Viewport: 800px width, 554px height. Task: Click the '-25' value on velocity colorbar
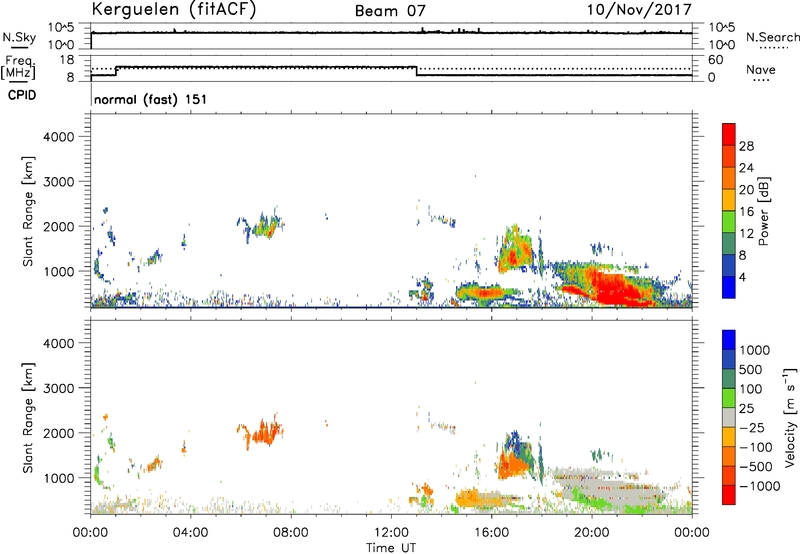752,427
